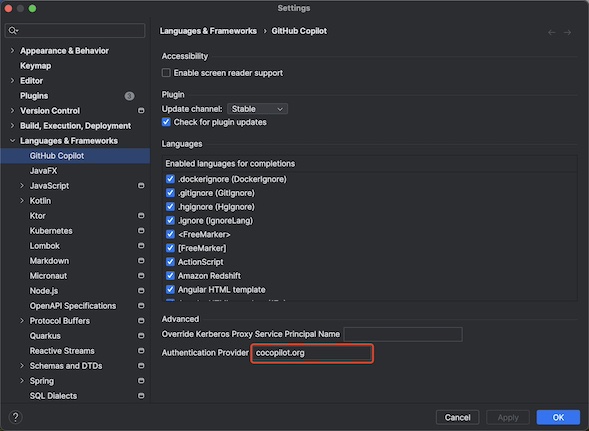
Task: Toggle the .ignore (IgnoreLang) checkbox
Action: [170, 221]
